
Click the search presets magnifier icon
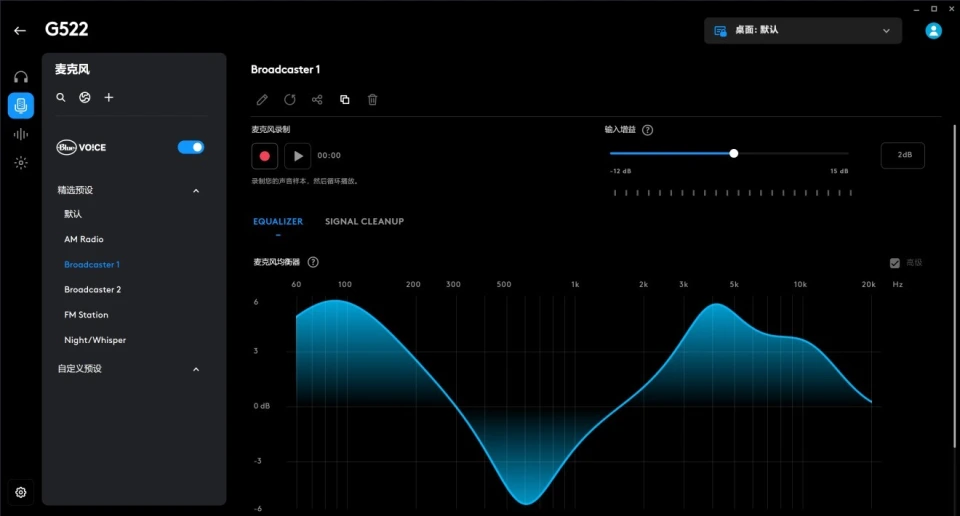[x=61, y=98]
